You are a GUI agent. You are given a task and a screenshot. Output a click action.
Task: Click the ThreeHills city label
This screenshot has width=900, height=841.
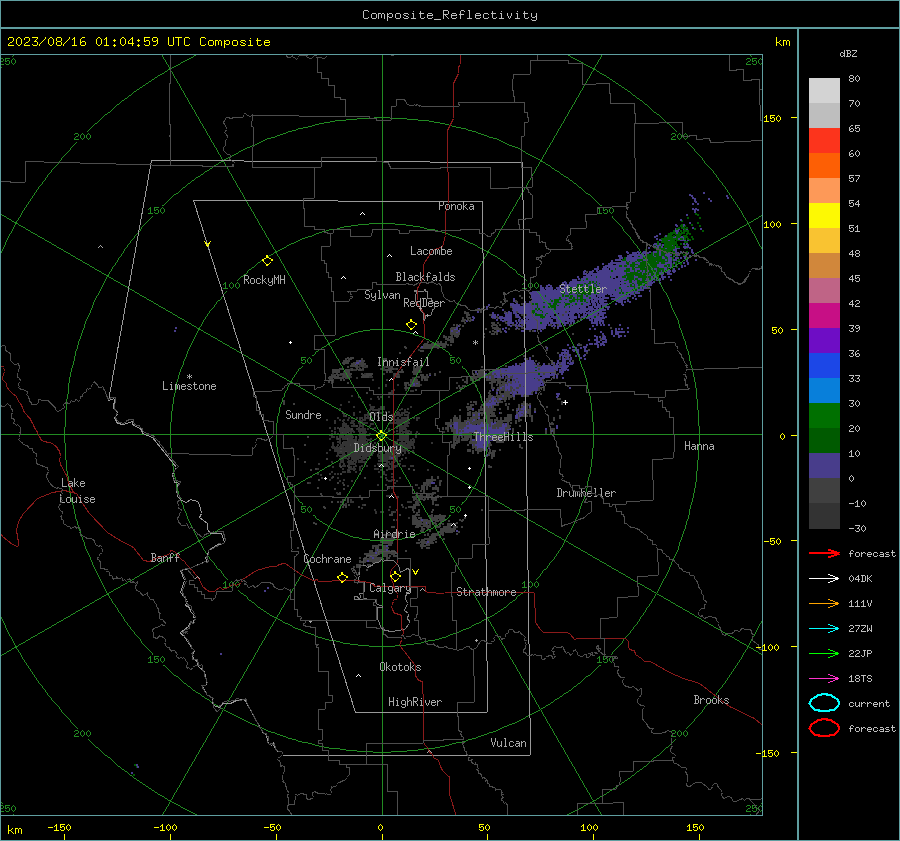tap(503, 437)
